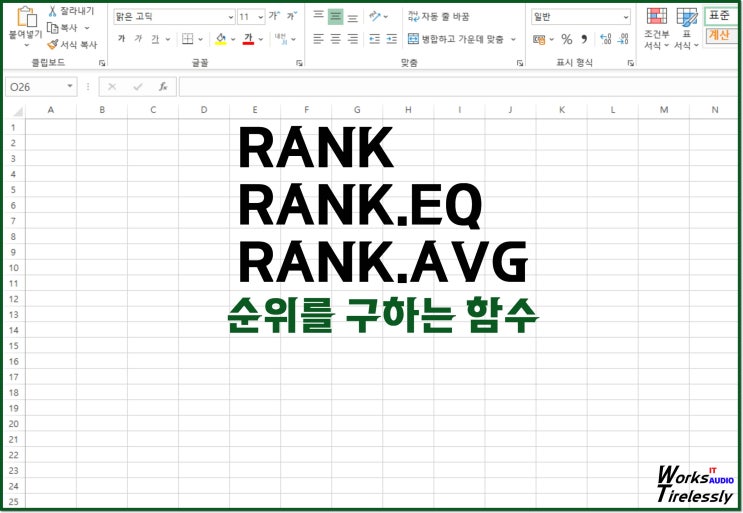The height and width of the screenshot is (513, 743).
Task: Click the Cut (잘라내기) scissors button
Action: (72, 11)
